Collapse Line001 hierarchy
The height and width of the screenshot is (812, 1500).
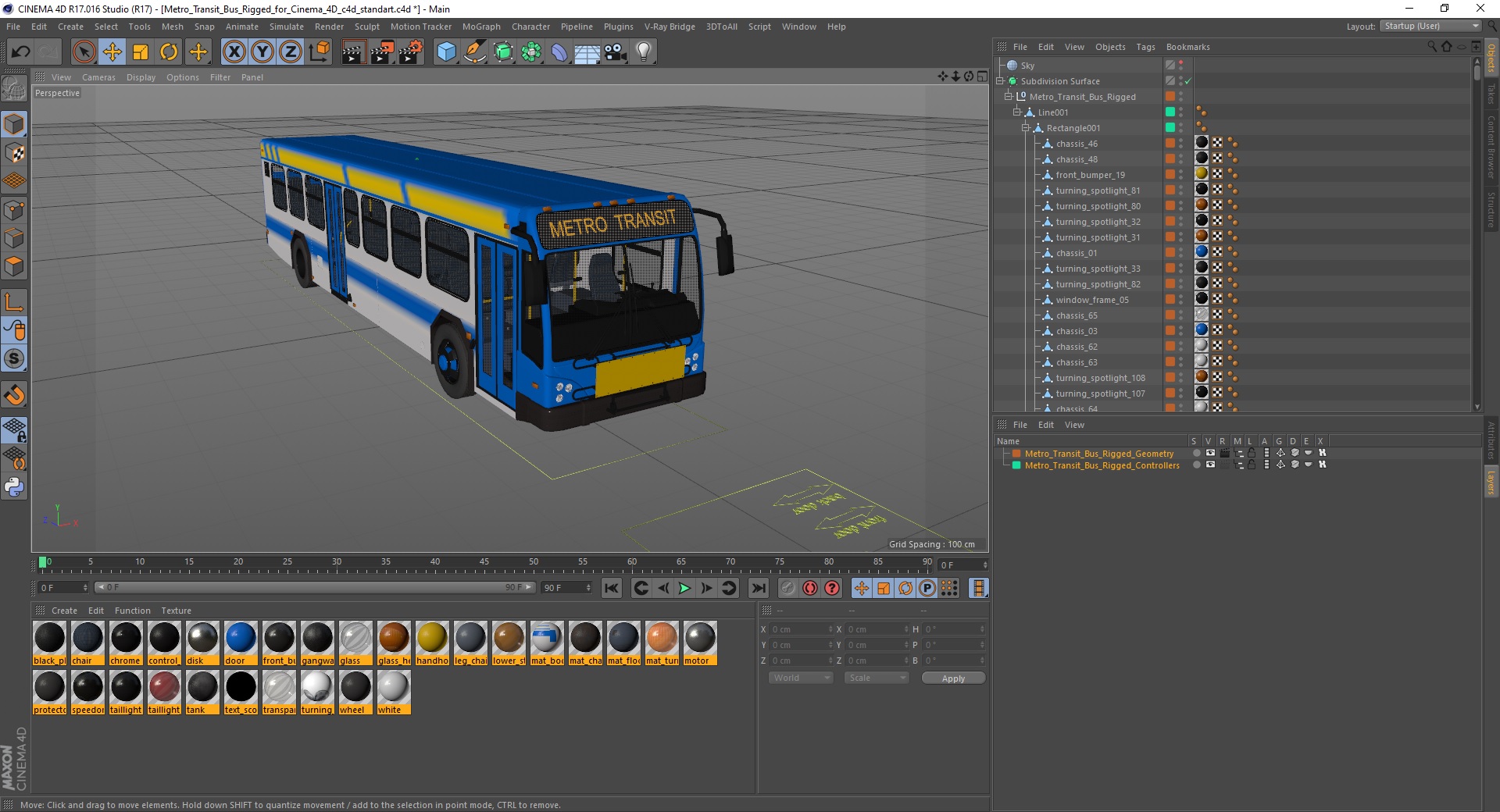(x=1017, y=112)
